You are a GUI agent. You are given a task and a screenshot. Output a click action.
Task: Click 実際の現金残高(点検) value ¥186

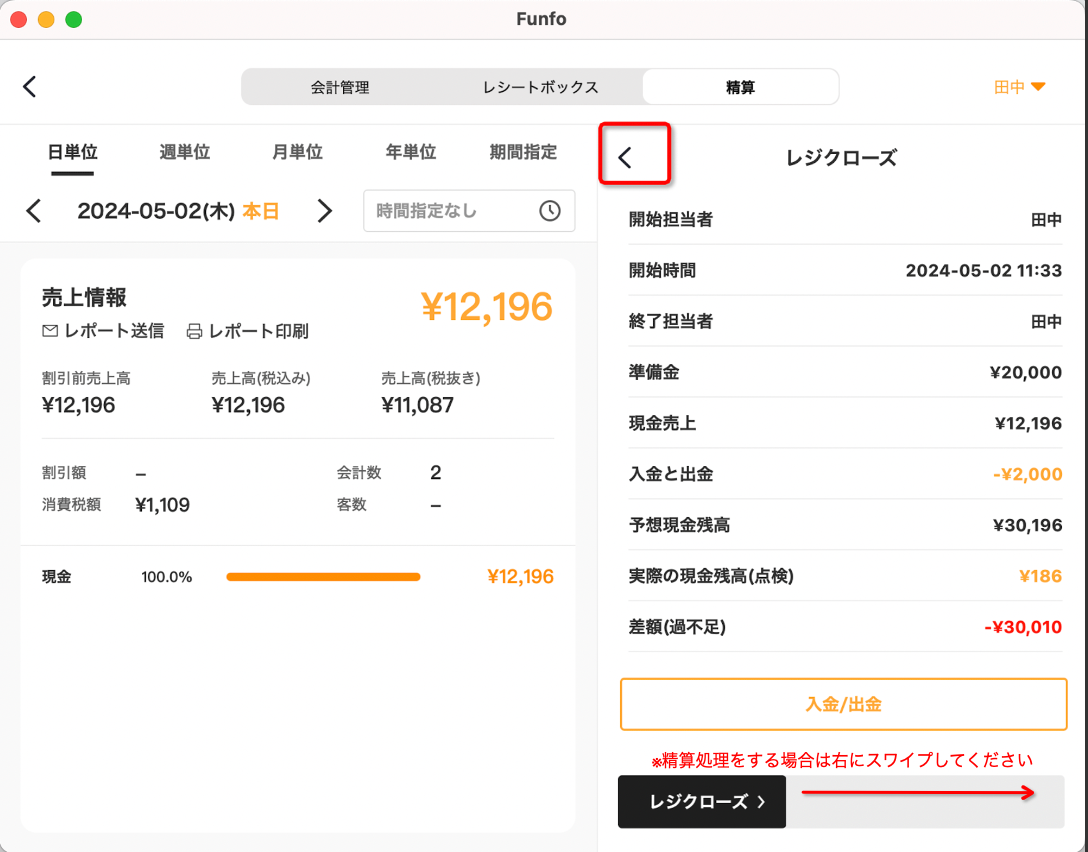point(1040,576)
